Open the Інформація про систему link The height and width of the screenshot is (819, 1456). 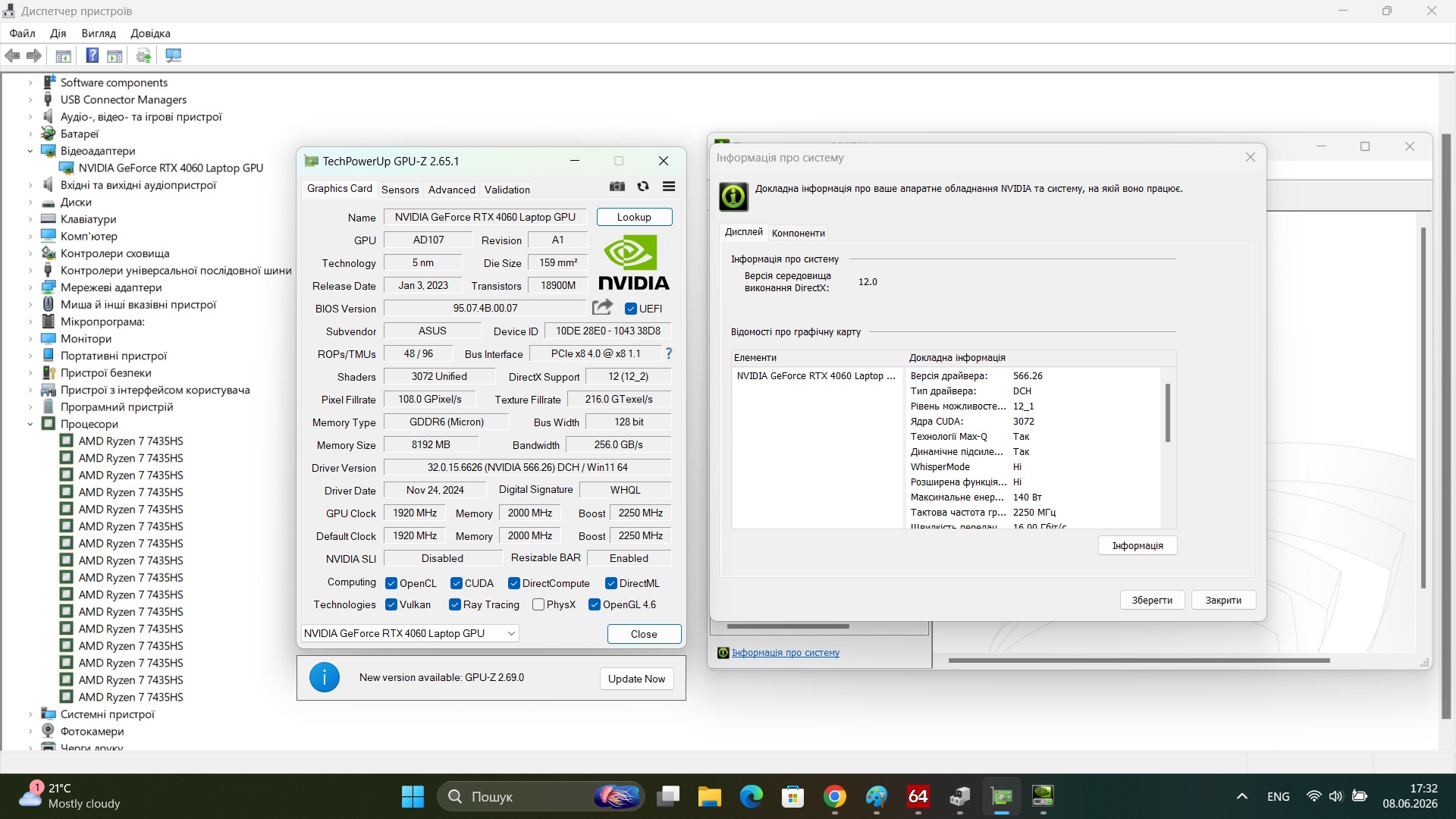point(785,653)
